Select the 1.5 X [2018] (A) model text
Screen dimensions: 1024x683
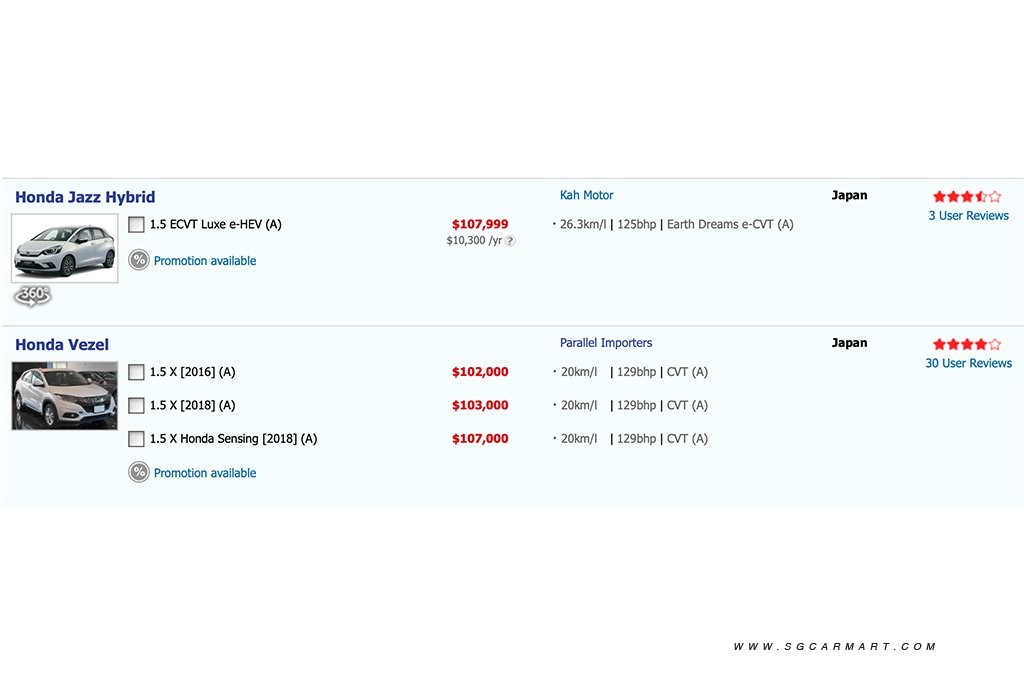point(192,405)
